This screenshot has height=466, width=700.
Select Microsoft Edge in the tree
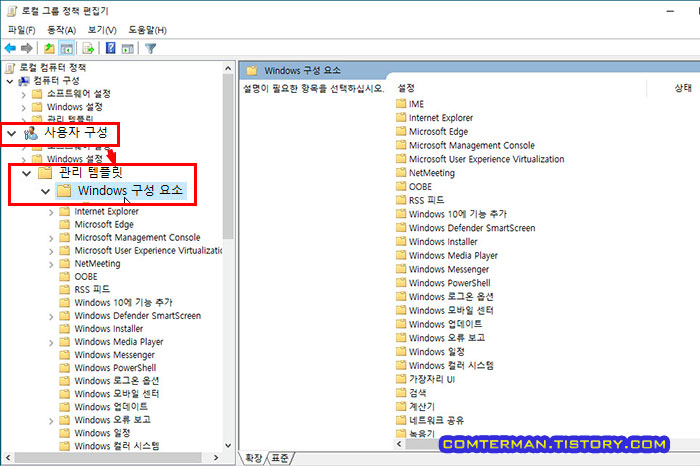coord(104,225)
